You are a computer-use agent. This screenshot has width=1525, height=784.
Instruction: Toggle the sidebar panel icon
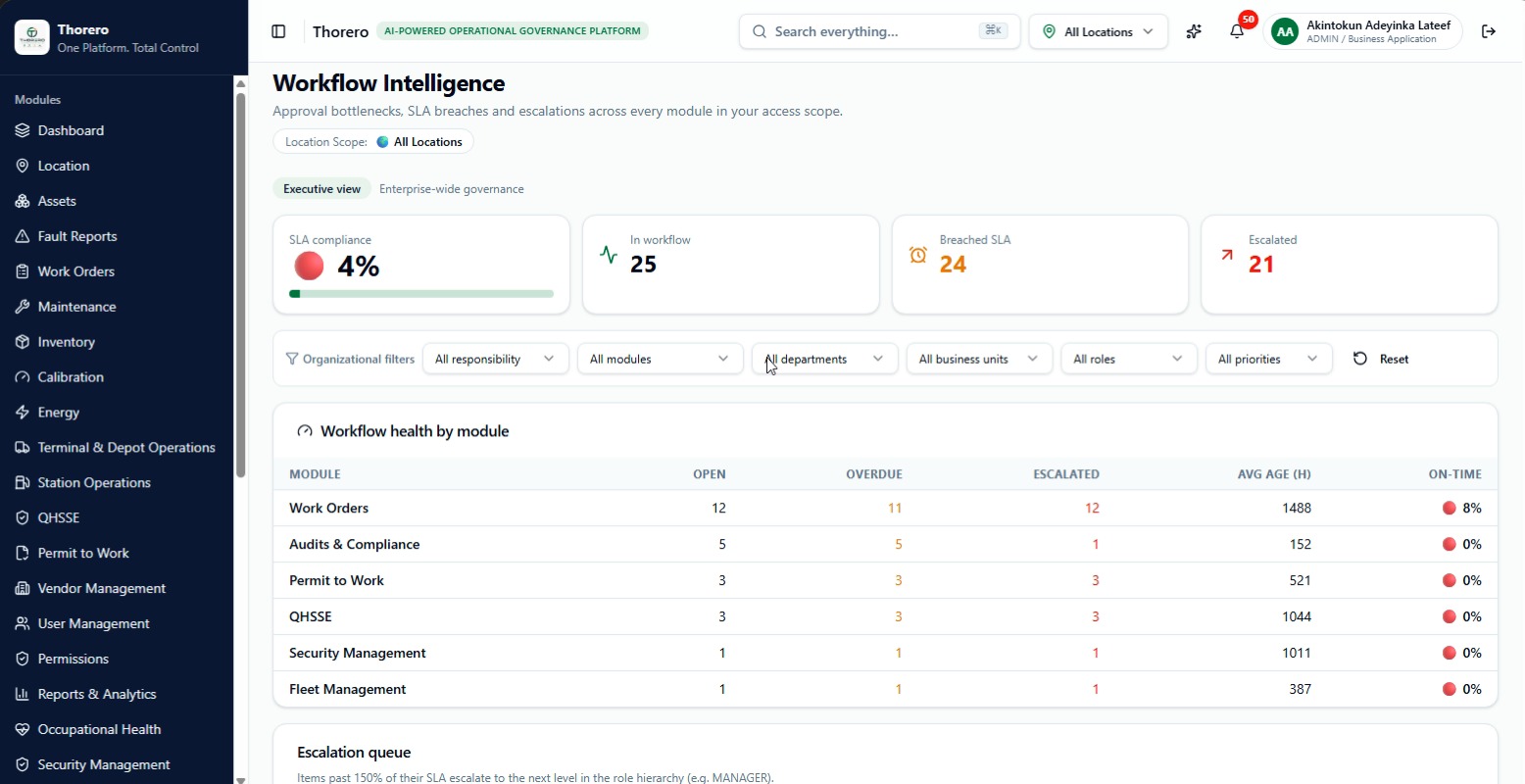coord(278,31)
